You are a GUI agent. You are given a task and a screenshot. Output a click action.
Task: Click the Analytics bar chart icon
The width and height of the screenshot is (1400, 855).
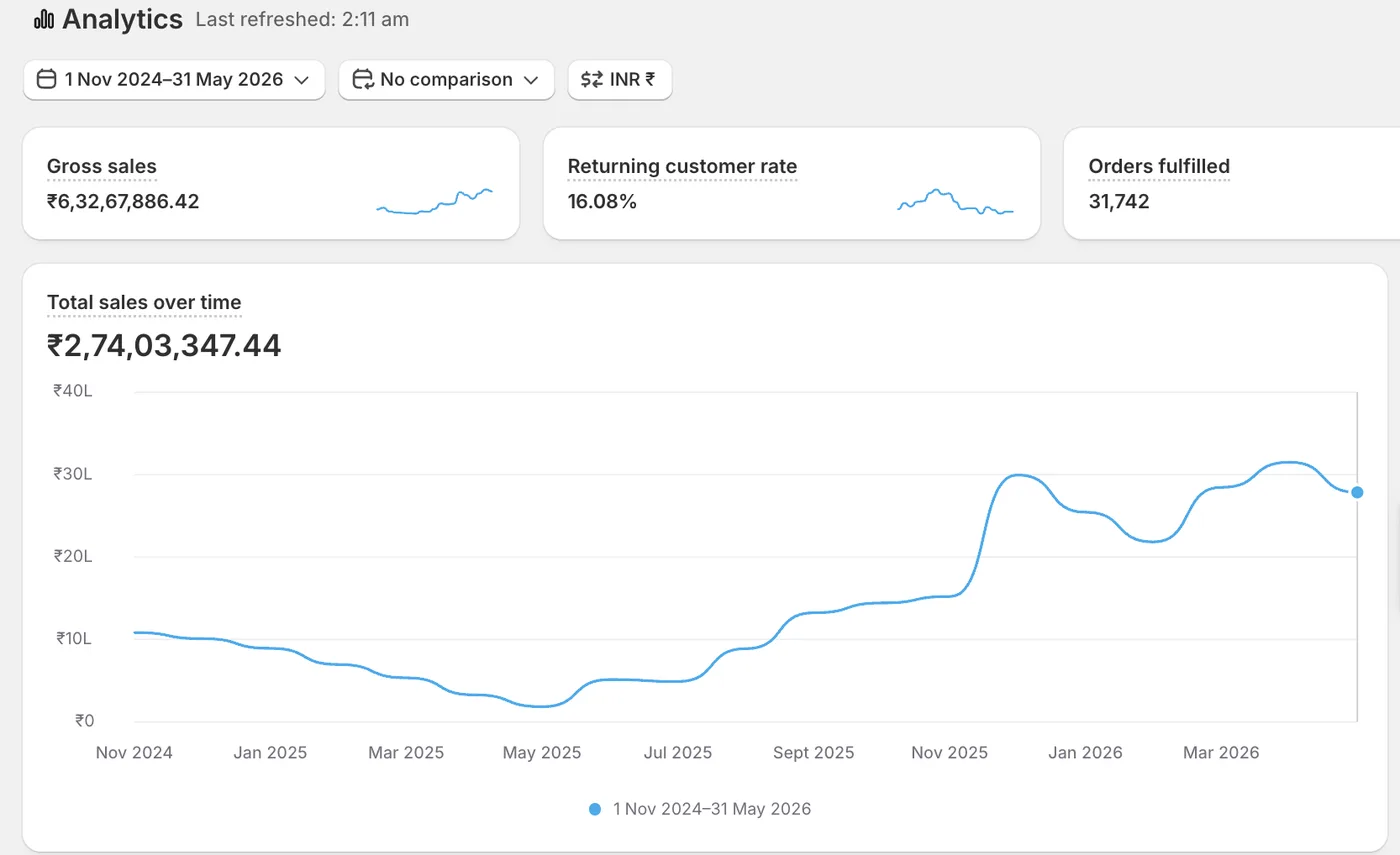(44, 19)
